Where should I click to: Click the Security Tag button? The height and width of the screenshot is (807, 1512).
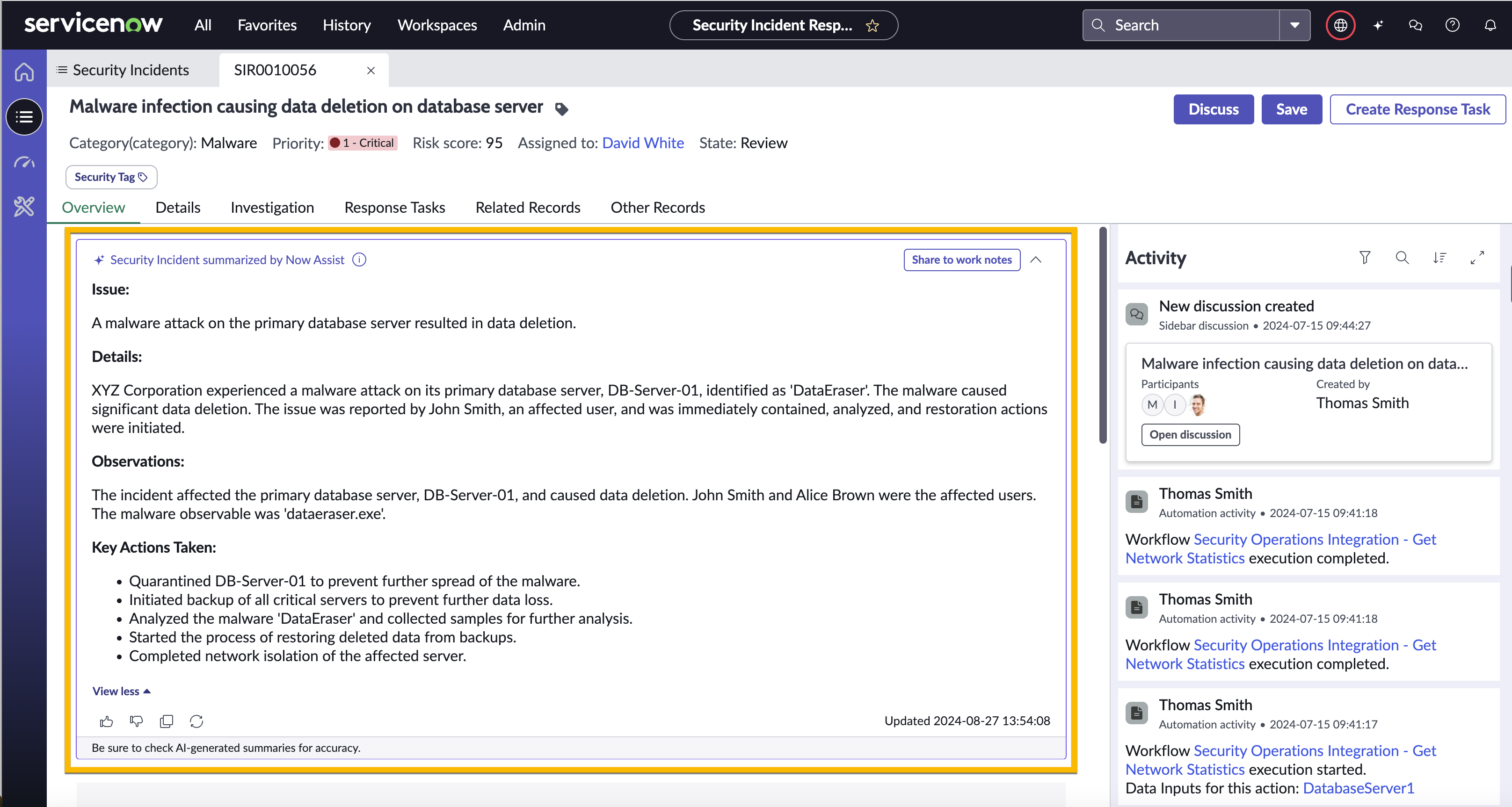coord(111,177)
